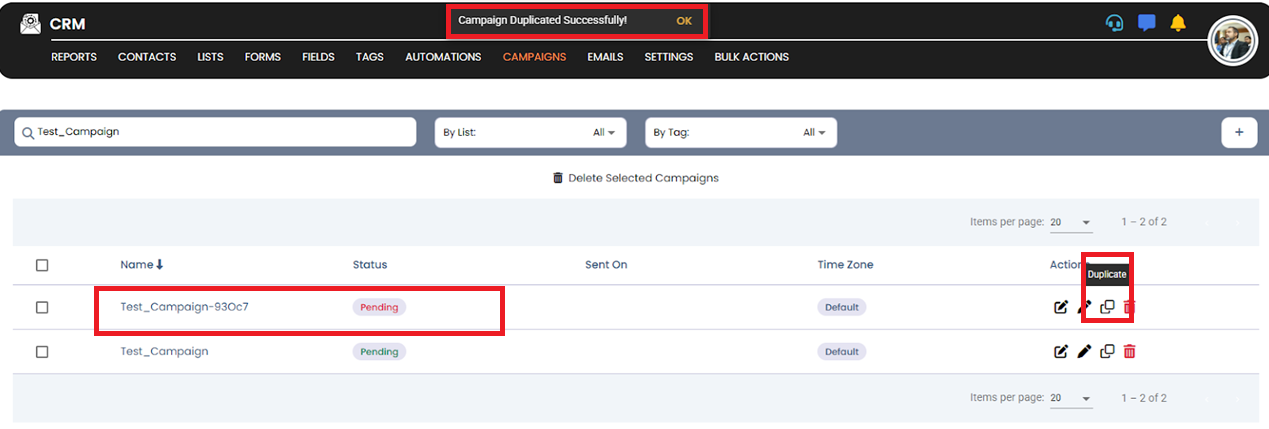The width and height of the screenshot is (1269, 429).
Task: Click red trash icon for Test_Campaign
Action: (1130, 352)
